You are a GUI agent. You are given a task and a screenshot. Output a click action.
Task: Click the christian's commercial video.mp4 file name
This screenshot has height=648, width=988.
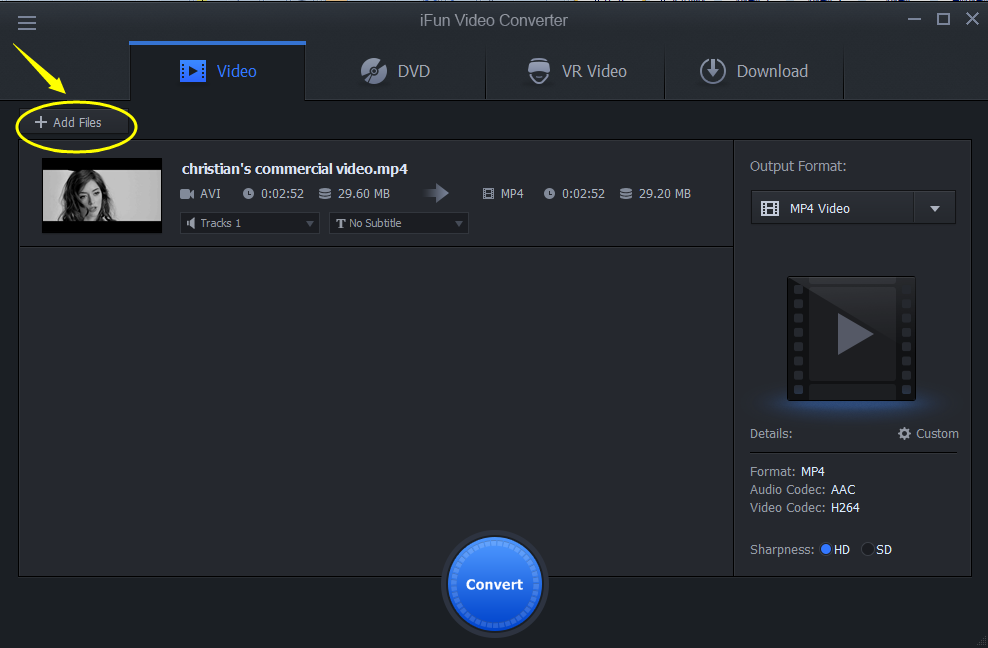click(295, 169)
